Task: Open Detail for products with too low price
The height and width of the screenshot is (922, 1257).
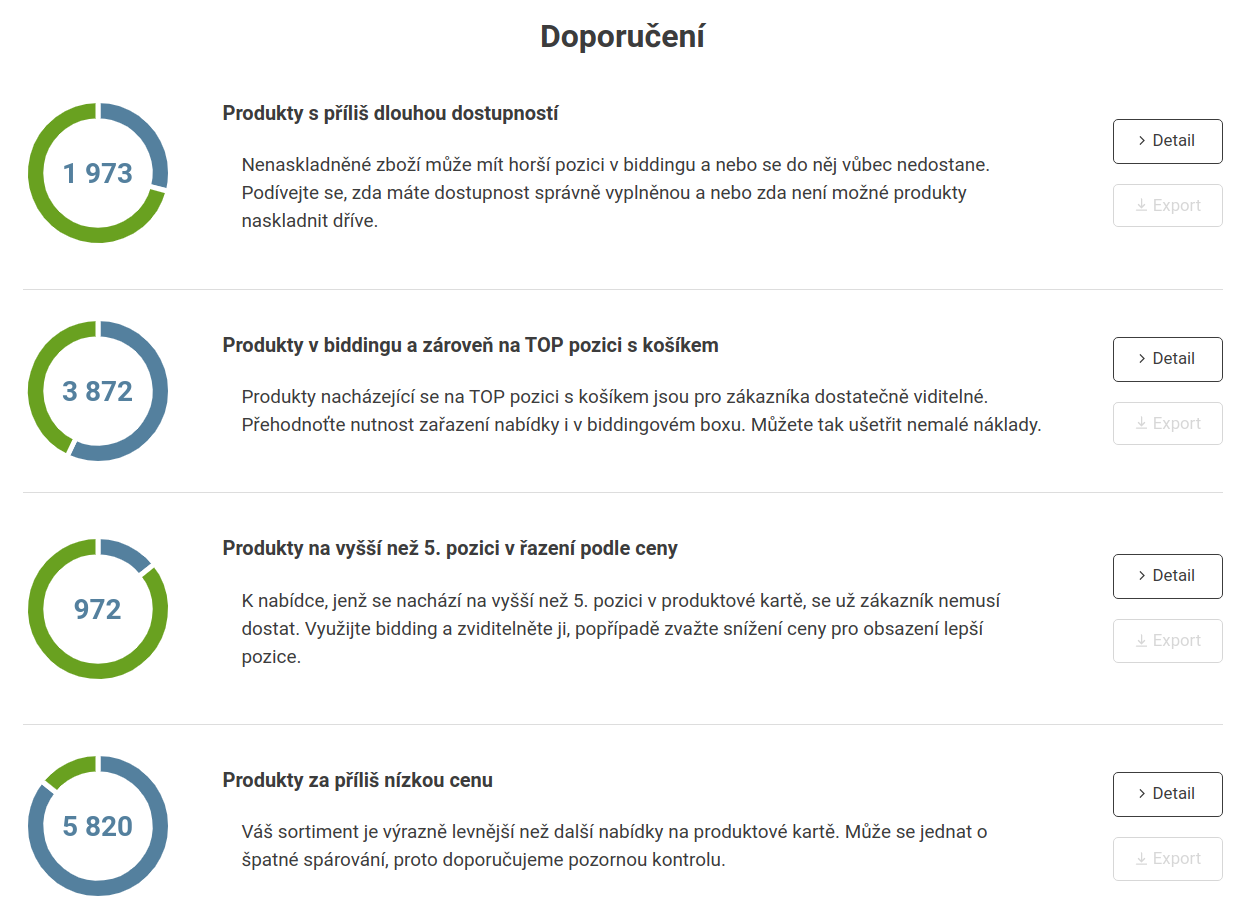Action: tap(1167, 794)
